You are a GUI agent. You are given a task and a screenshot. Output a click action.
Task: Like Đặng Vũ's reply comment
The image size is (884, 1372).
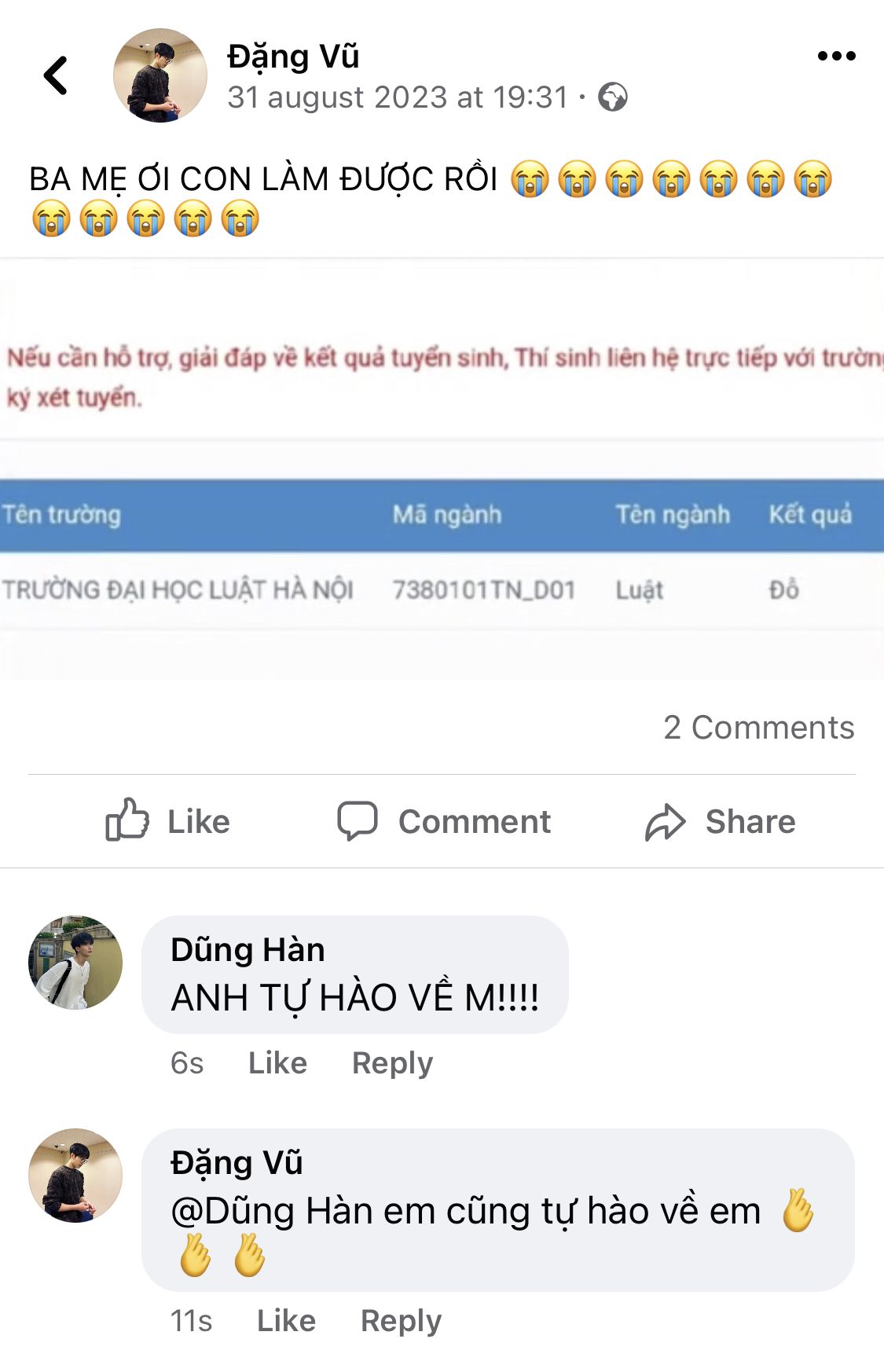(x=286, y=1321)
